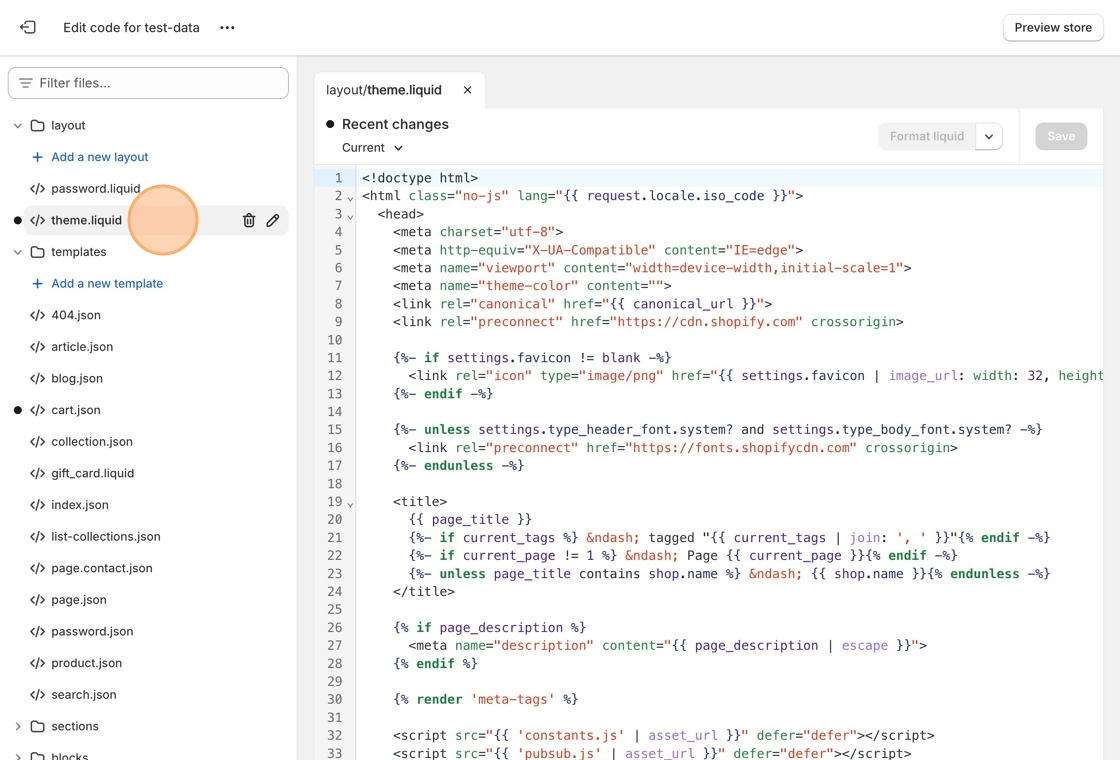
Task: Delete theme.liquid using the trash icon
Action: (x=249, y=220)
